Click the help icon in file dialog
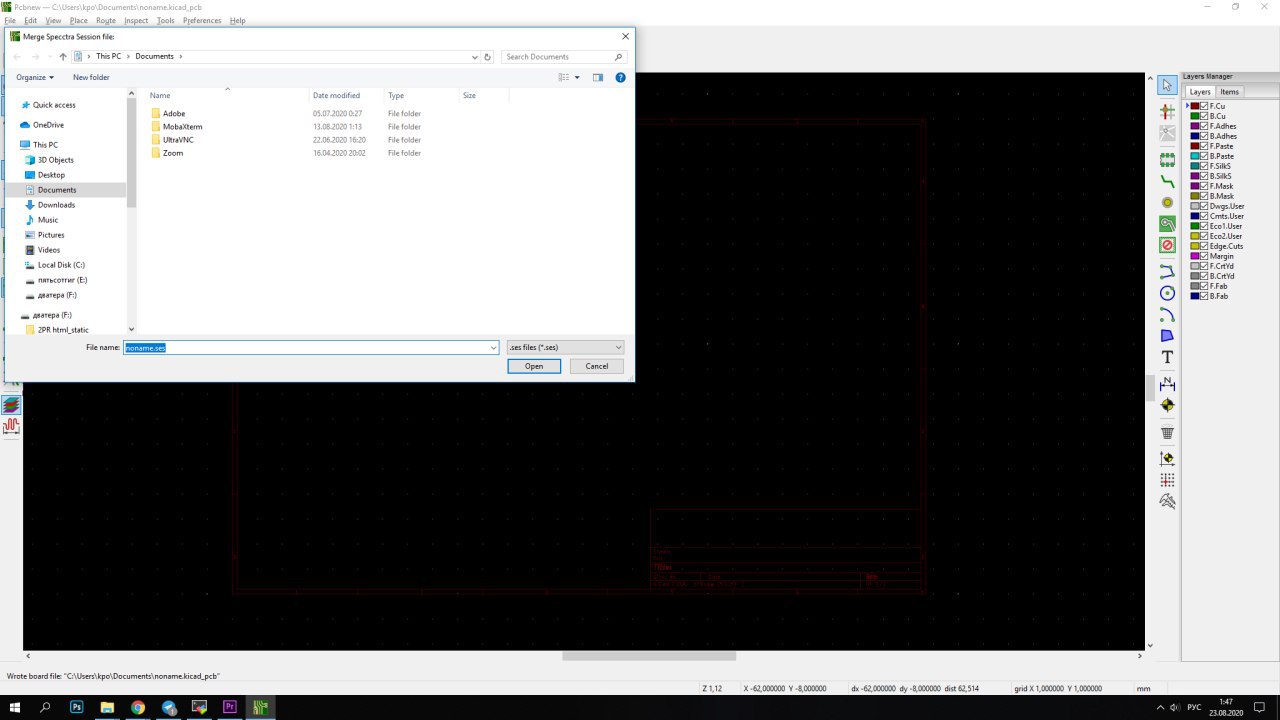Screen dimensions: 1280x720 (x=620, y=77)
